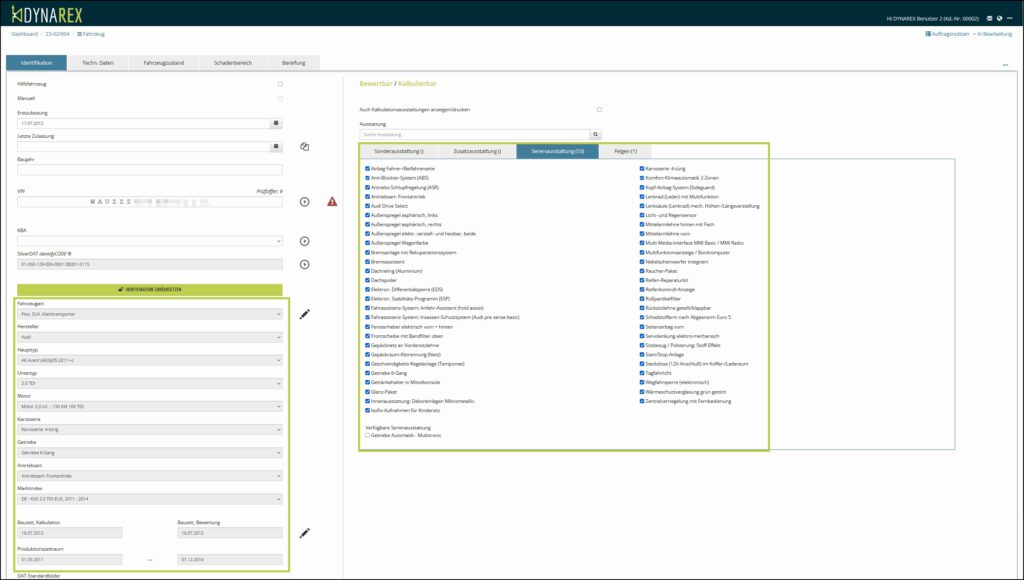Click the copy icon beside Letzte Zulassung
Image resolution: width=1024 pixels, height=580 pixels.
pyautogui.click(x=304, y=147)
